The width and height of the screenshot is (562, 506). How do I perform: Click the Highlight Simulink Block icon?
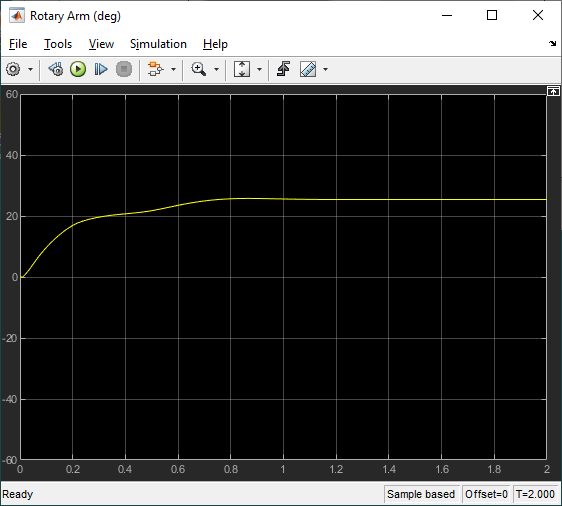pyautogui.click(x=156, y=69)
